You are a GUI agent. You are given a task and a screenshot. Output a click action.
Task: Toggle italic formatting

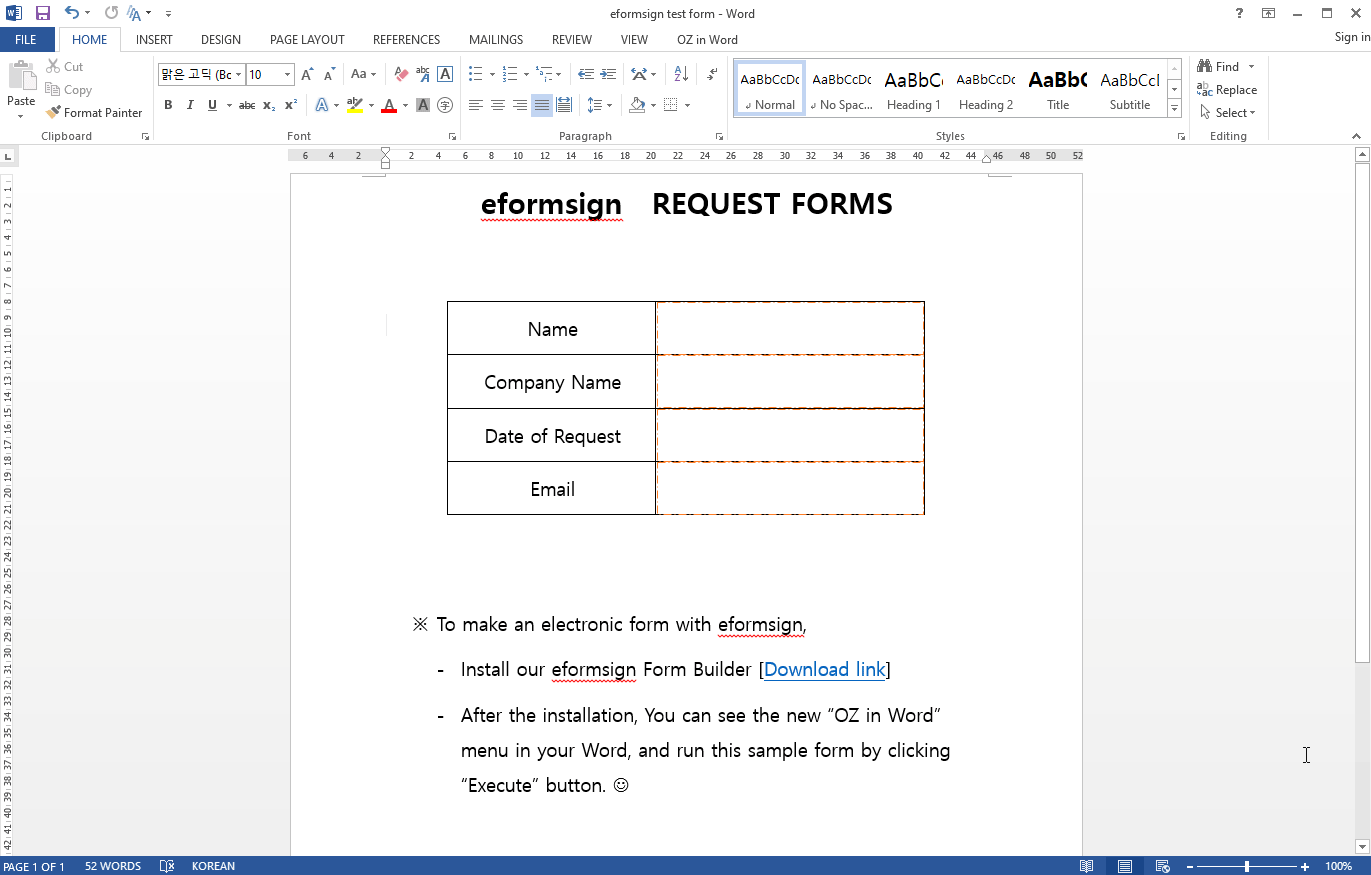[190, 105]
